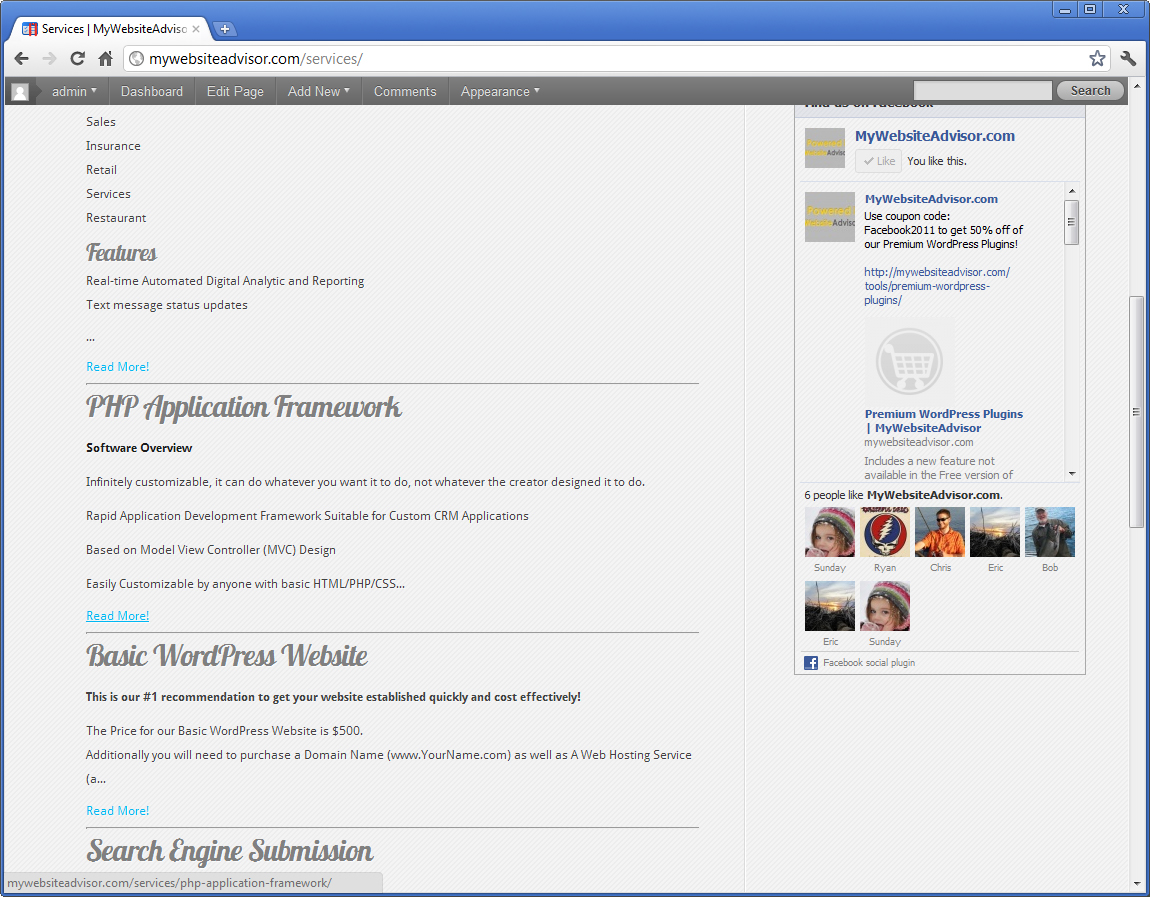Screen dimensions: 1150x897
Task: Open Comments in admin bar
Action: click(x=405, y=92)
